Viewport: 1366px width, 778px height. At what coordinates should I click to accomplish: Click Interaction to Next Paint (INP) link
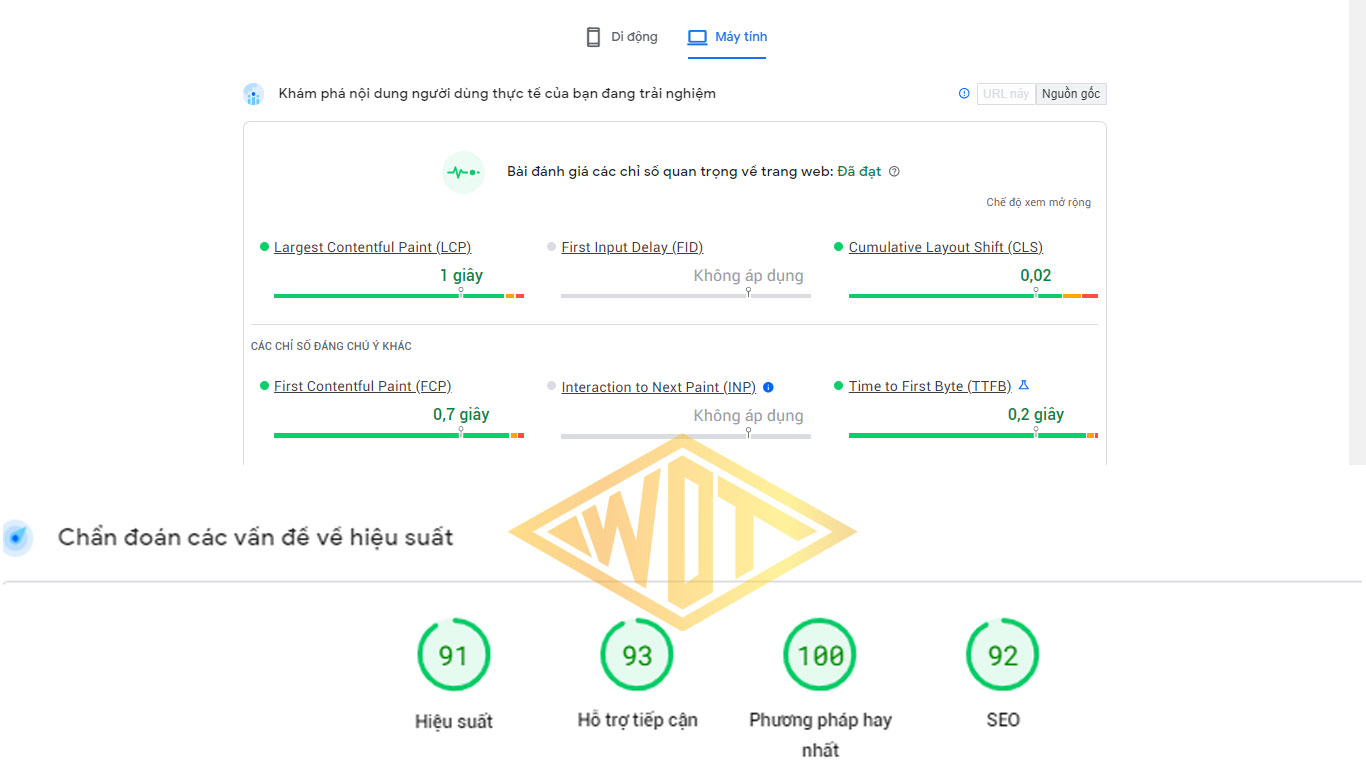click(658, 387)
